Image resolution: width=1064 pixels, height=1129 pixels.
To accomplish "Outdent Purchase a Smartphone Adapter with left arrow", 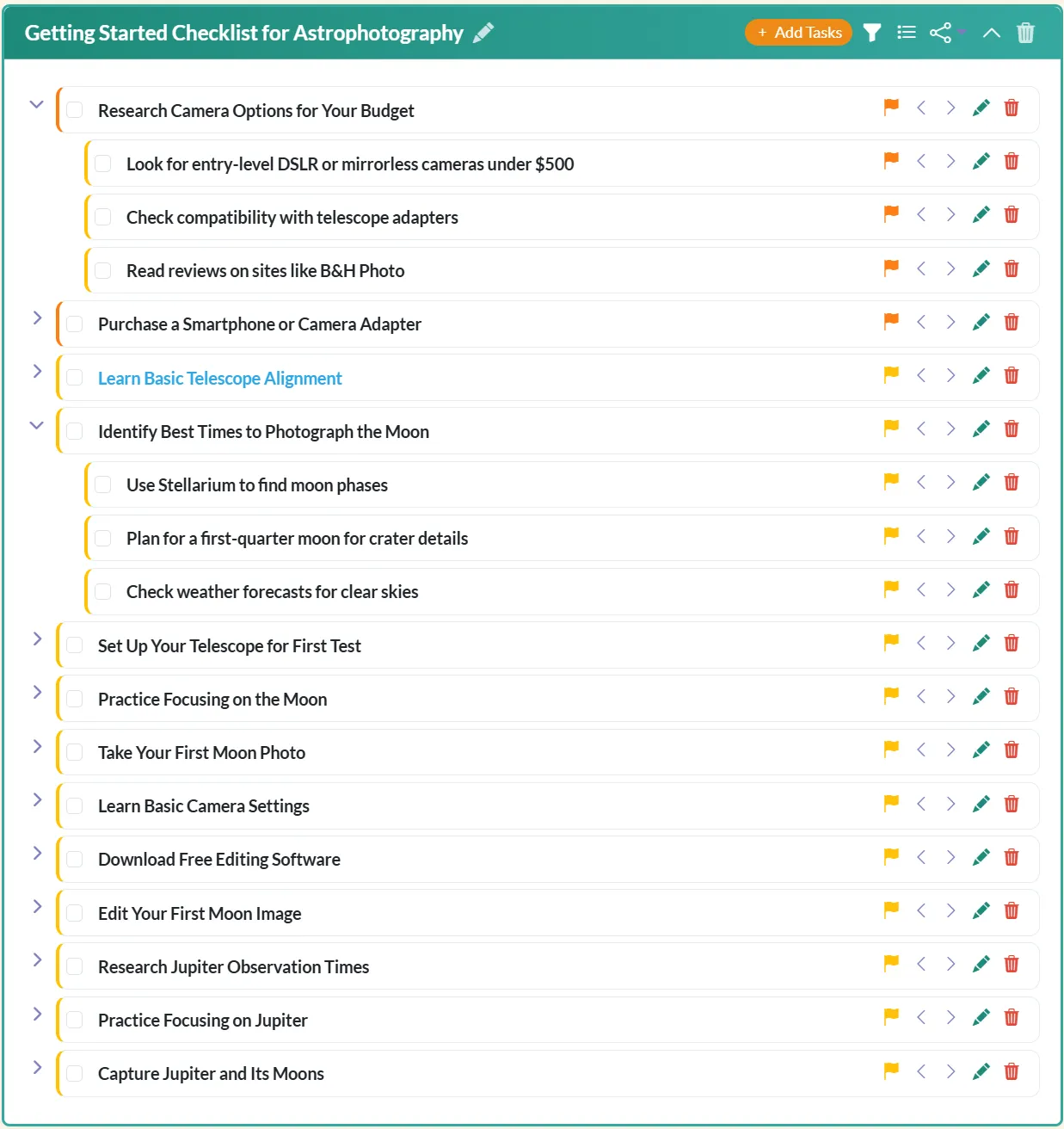I will coord(920,323).
